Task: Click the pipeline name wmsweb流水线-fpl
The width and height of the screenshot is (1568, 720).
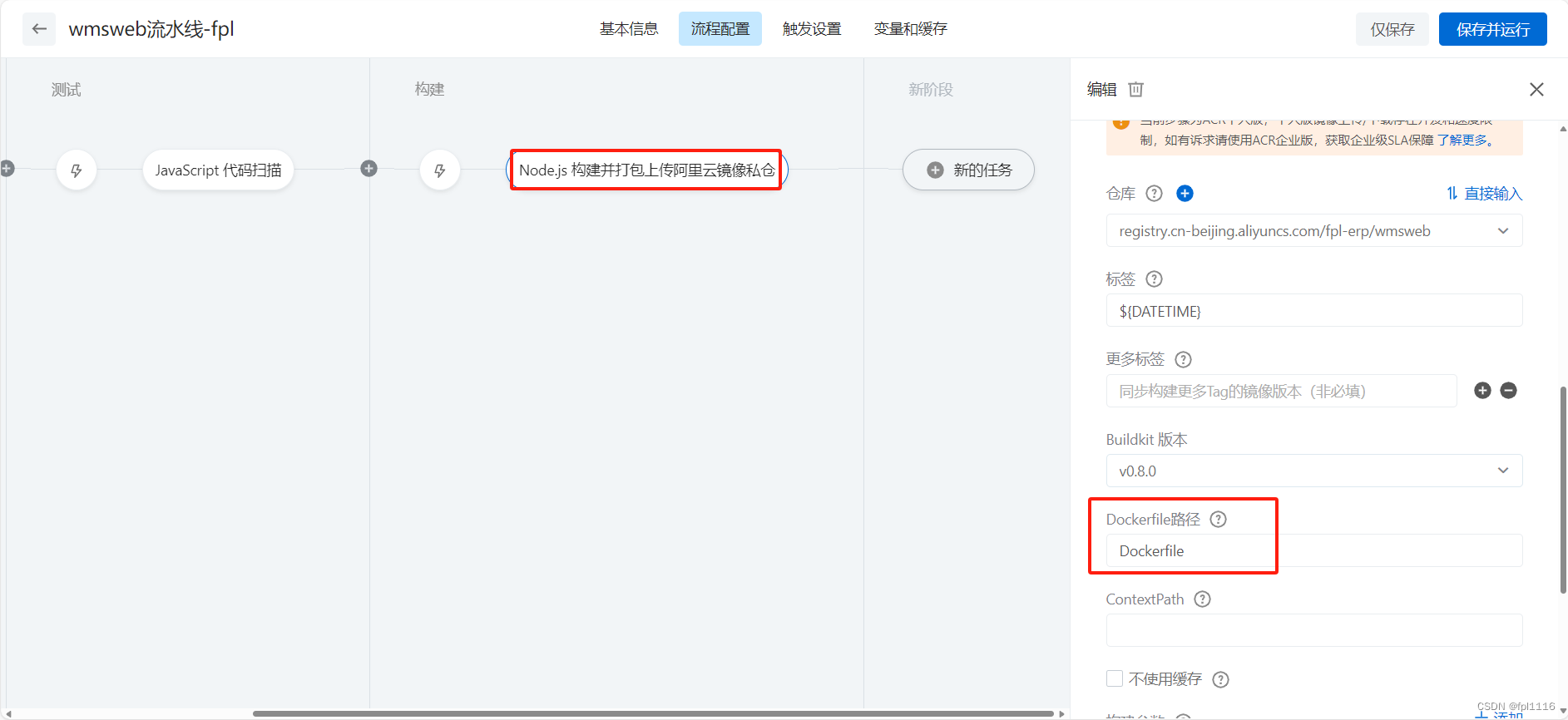Action: coord(151,29)
